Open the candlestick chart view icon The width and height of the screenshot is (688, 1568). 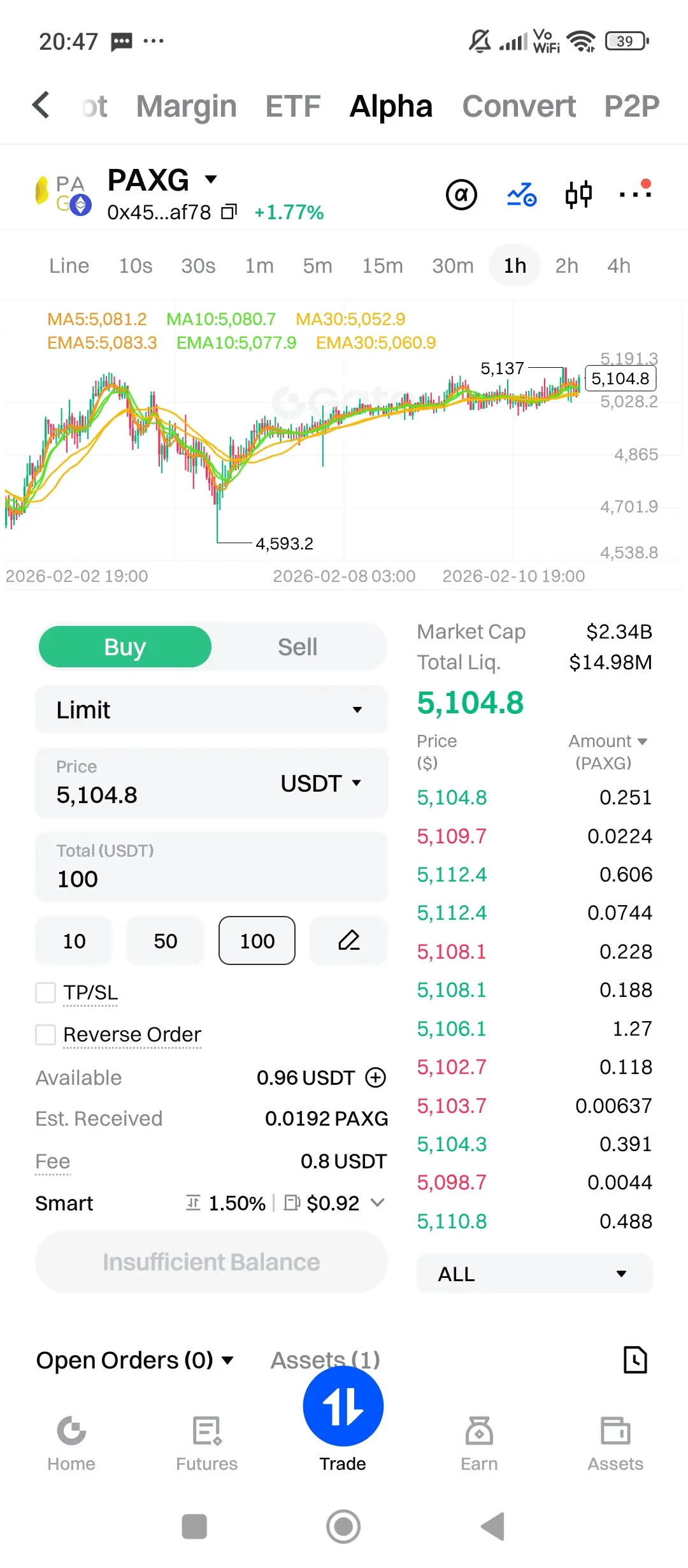578,194
